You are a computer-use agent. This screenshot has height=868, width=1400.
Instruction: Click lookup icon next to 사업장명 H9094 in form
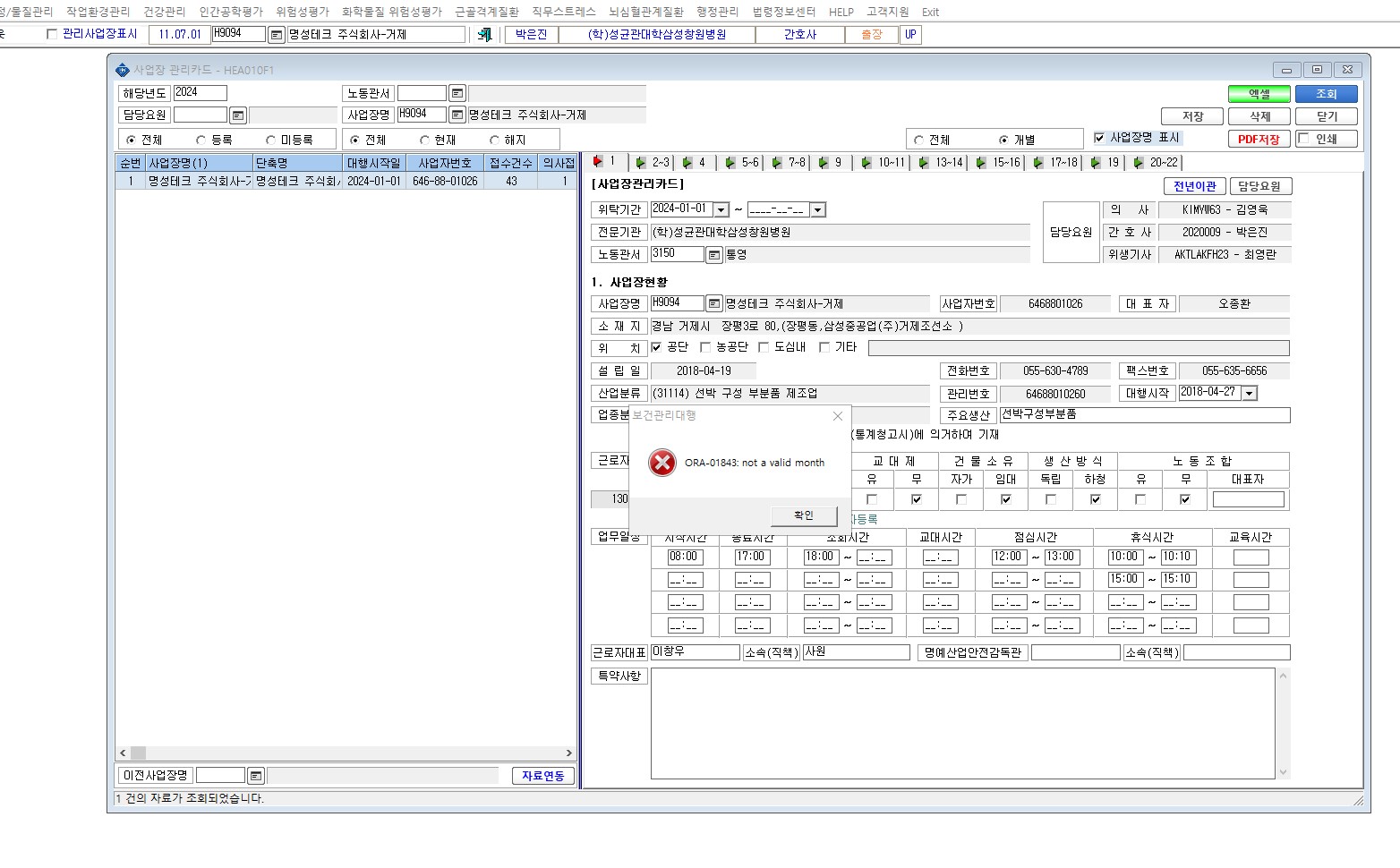pyautogui.click(x=713, y=303)
